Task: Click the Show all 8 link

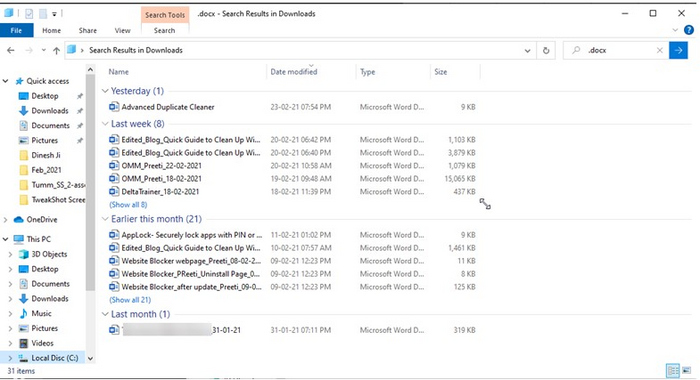Action: point(128,205)
